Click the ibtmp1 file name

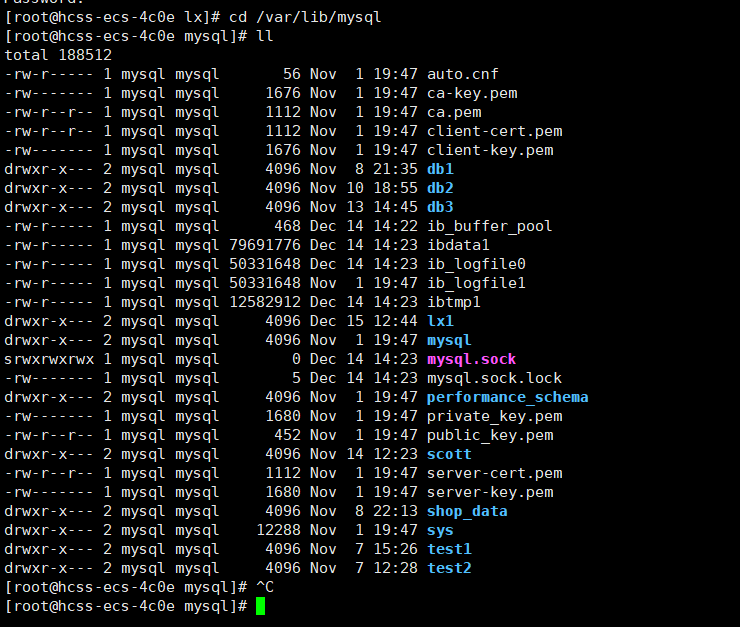point(454,302)
